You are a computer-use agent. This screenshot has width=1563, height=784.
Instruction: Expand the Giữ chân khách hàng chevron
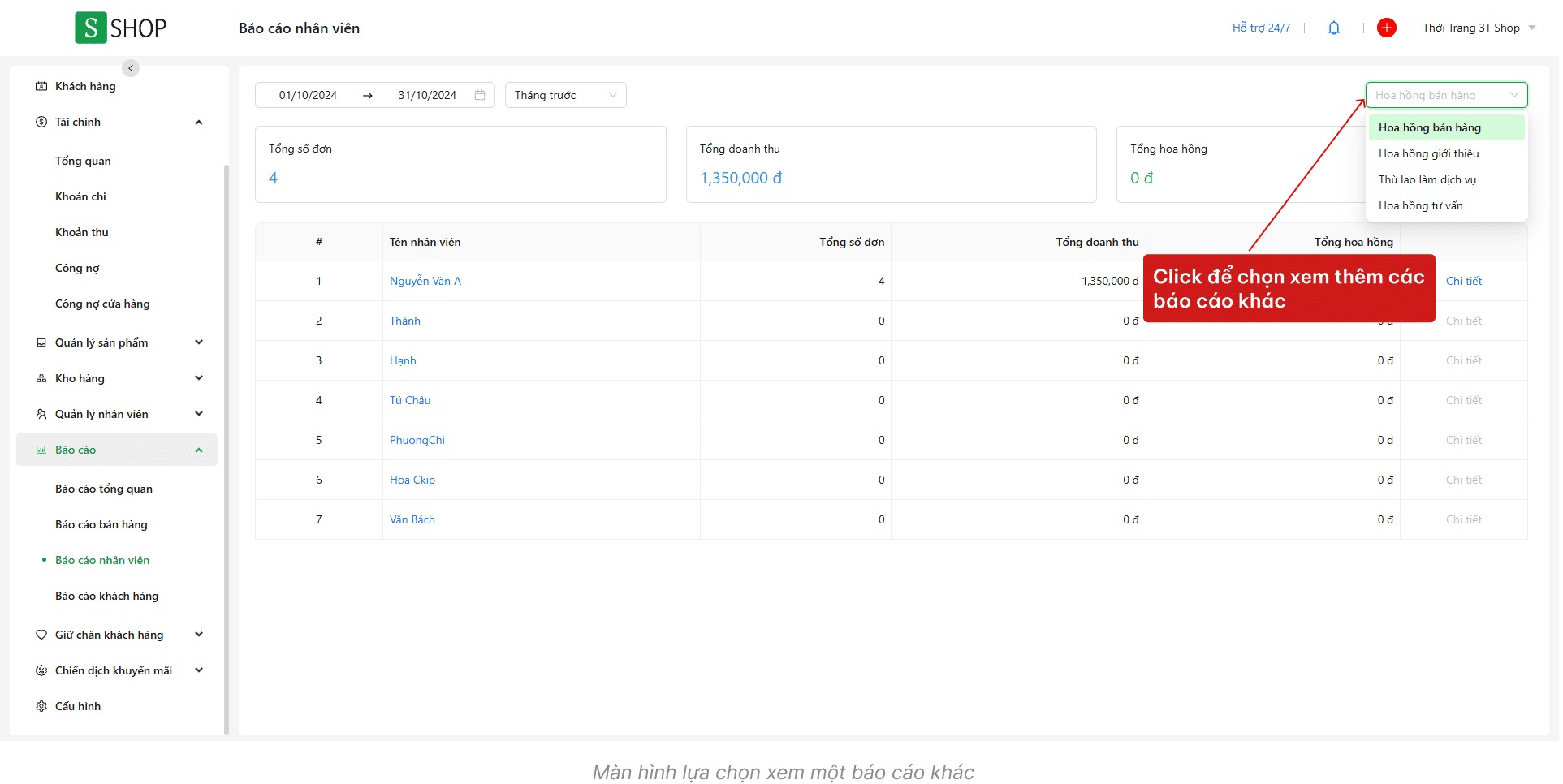click(199, 635)
